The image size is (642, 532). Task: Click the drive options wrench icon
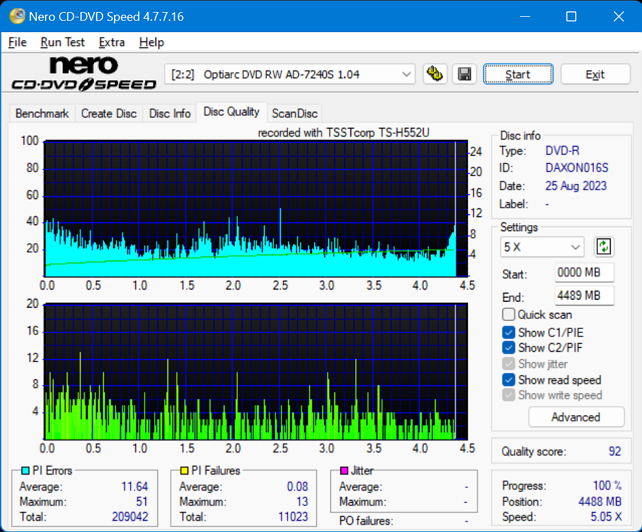point(435,74)
